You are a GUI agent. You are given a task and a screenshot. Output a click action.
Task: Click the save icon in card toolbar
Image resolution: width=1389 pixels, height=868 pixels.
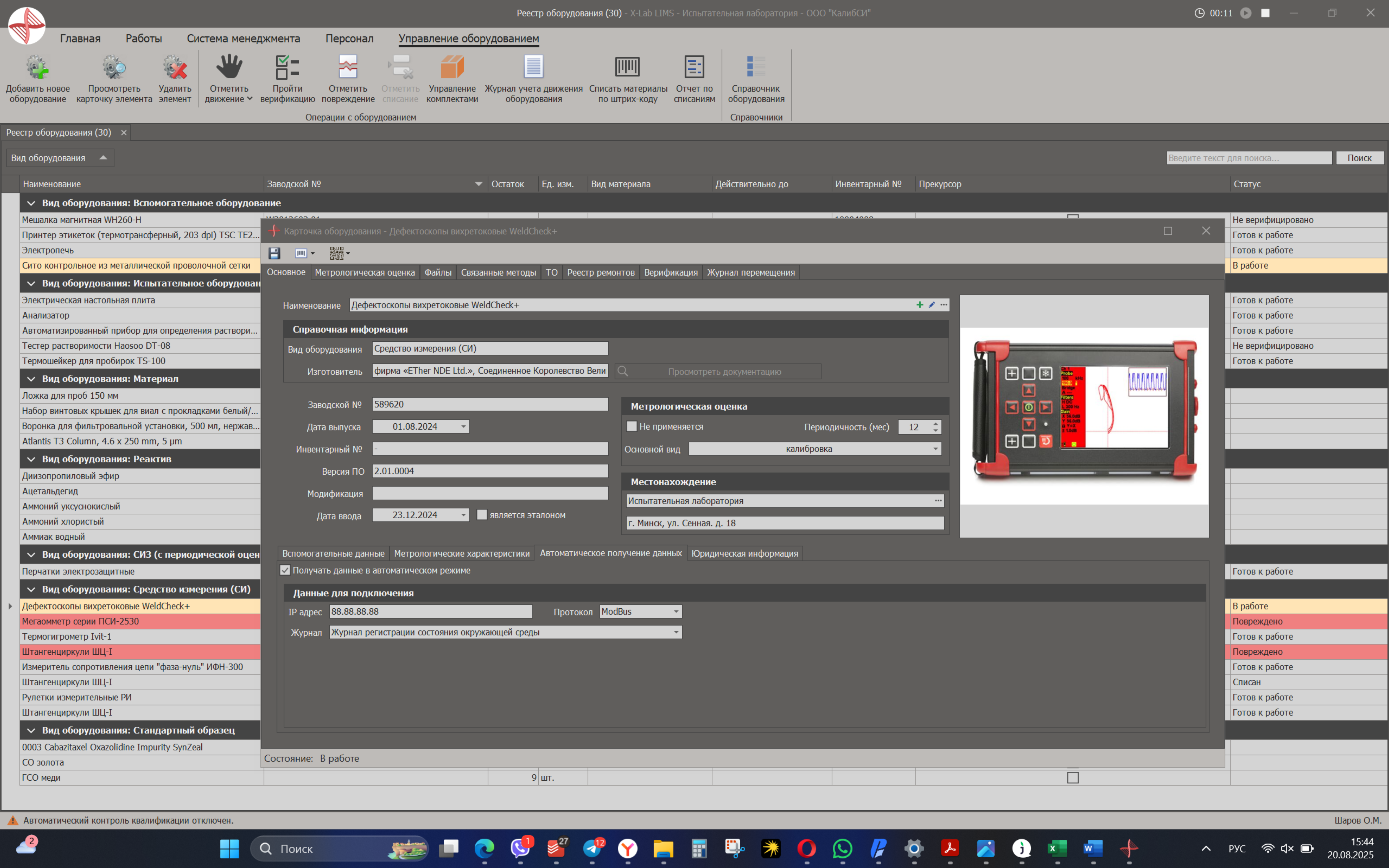[x=274, y=253]
